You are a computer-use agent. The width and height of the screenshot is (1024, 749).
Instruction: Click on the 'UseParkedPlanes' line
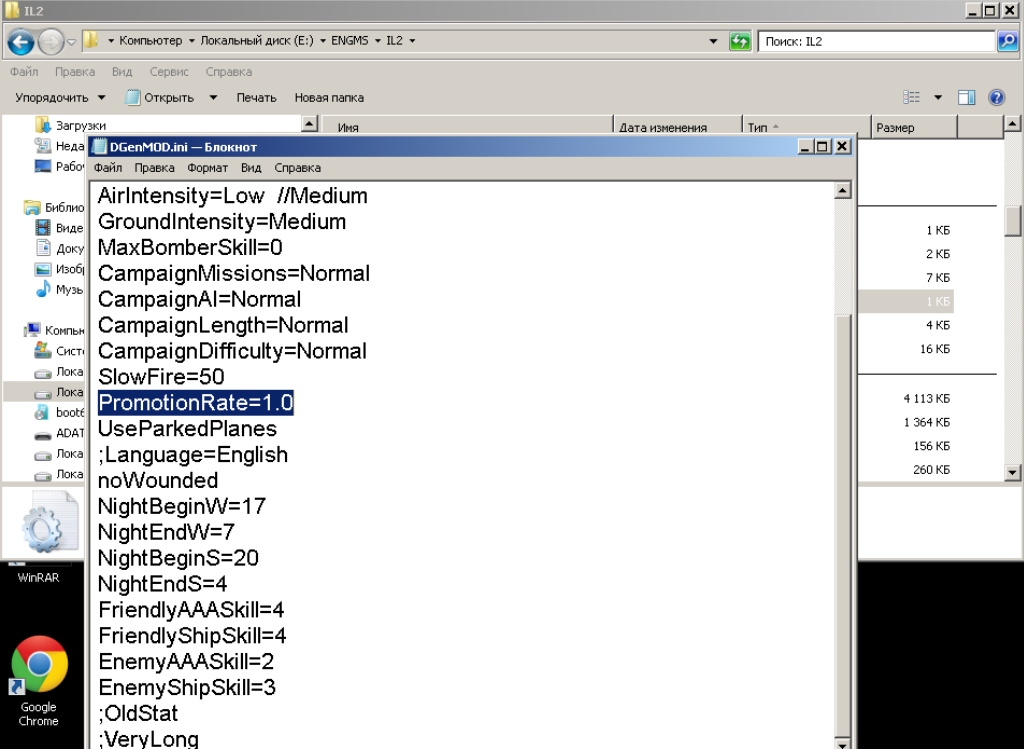187,428
